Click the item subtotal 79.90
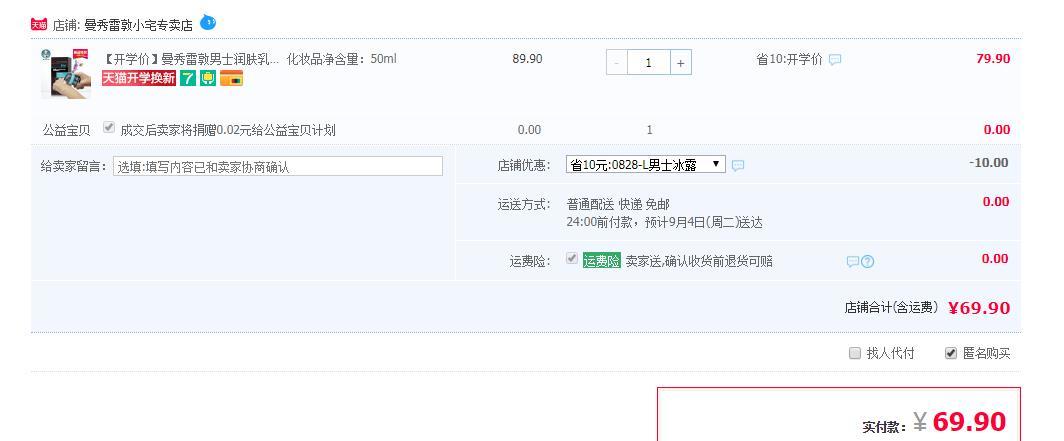The image size is (1064, 441). click(x=993, y=59)
